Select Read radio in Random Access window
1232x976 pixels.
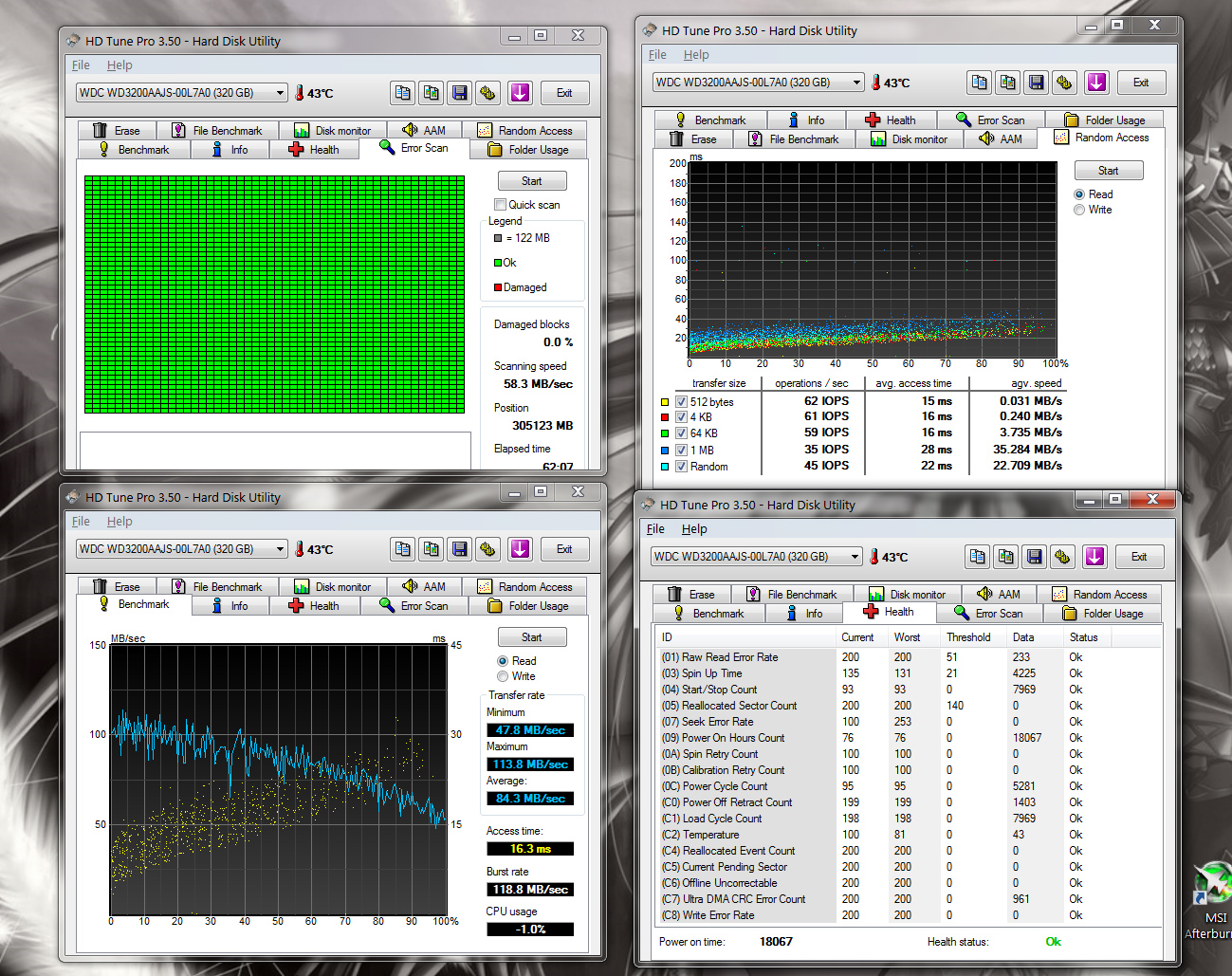(1079, 194)
